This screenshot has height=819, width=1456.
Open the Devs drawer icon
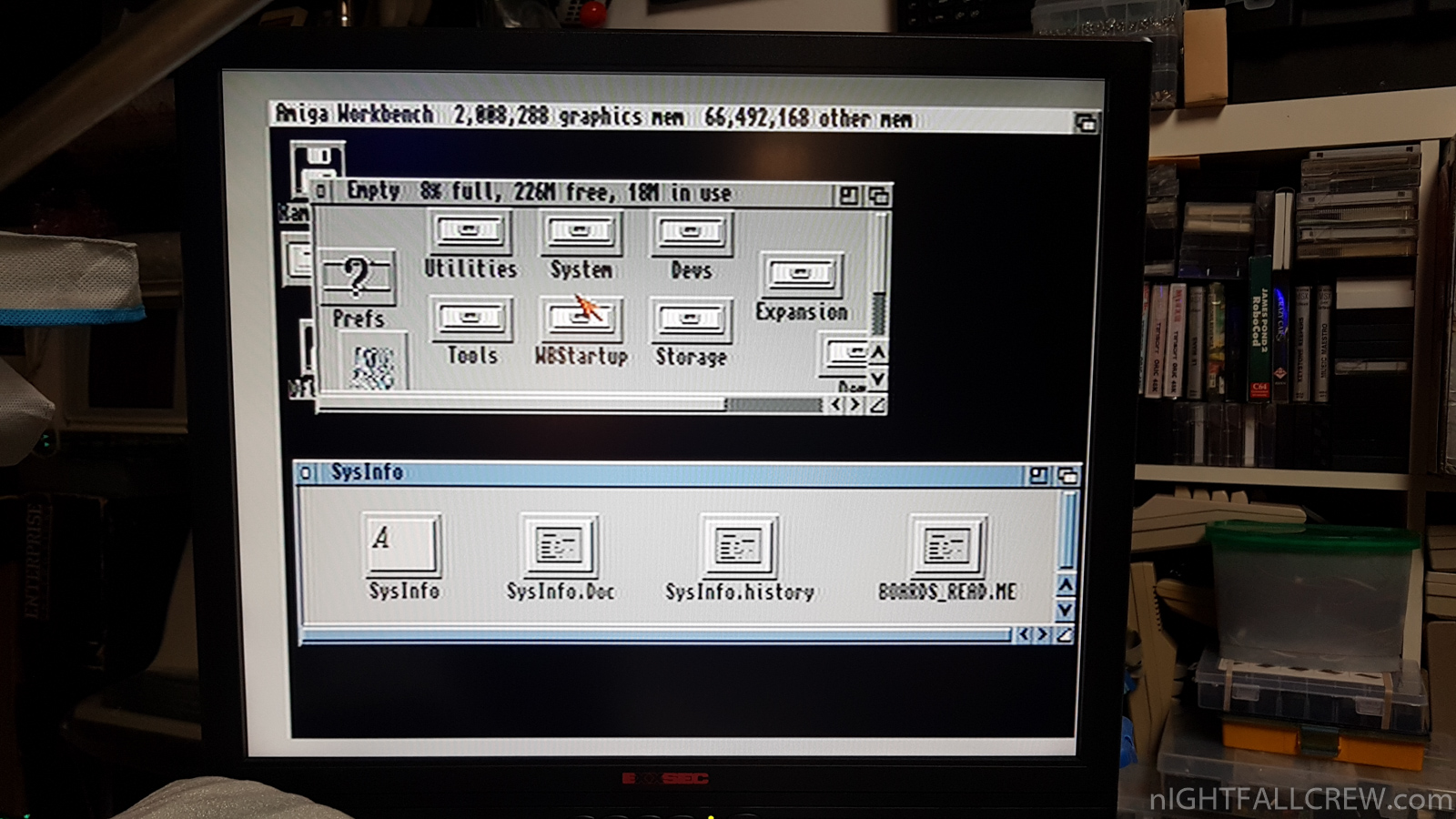[692, 233]
